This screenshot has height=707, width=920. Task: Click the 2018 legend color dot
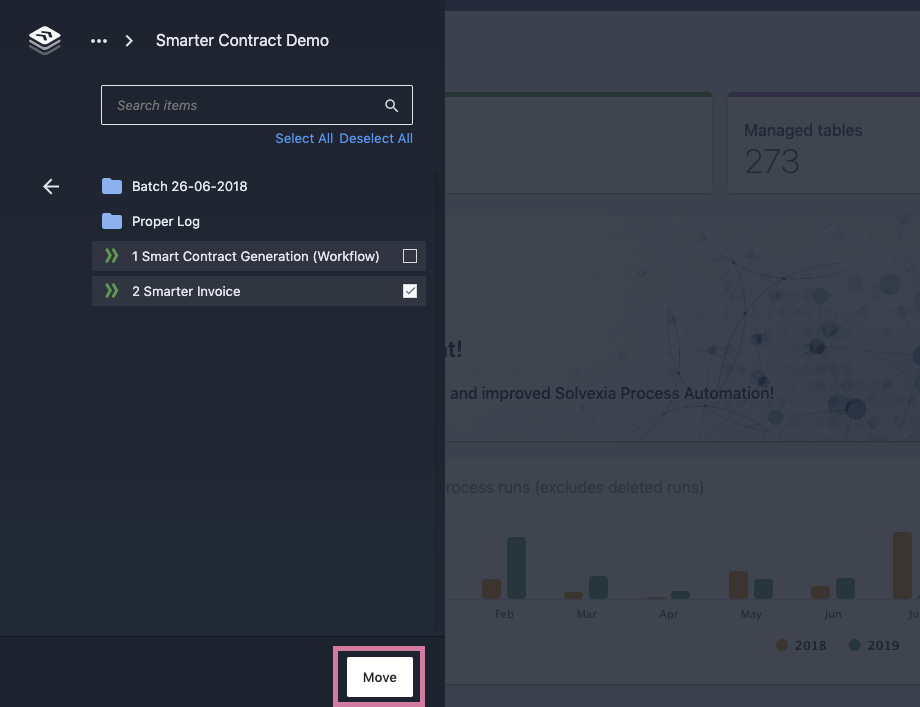click(782, 645)
